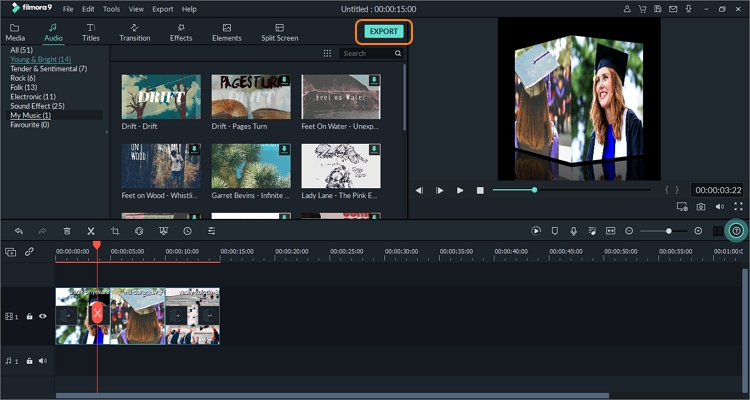Open the Color tool in timeline toolbar
This screenshot has height=400, width=750.
[139, 231]
